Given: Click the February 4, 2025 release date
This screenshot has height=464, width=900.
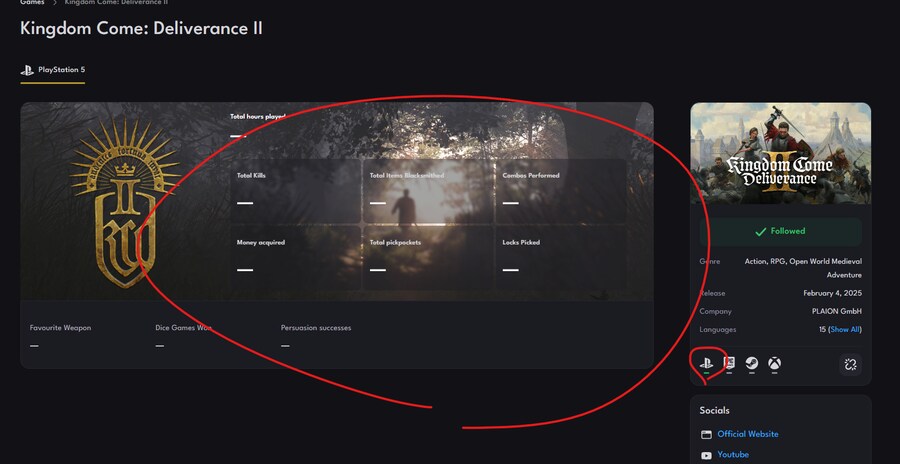Looking at the screenshot, I should coord(832,293).
